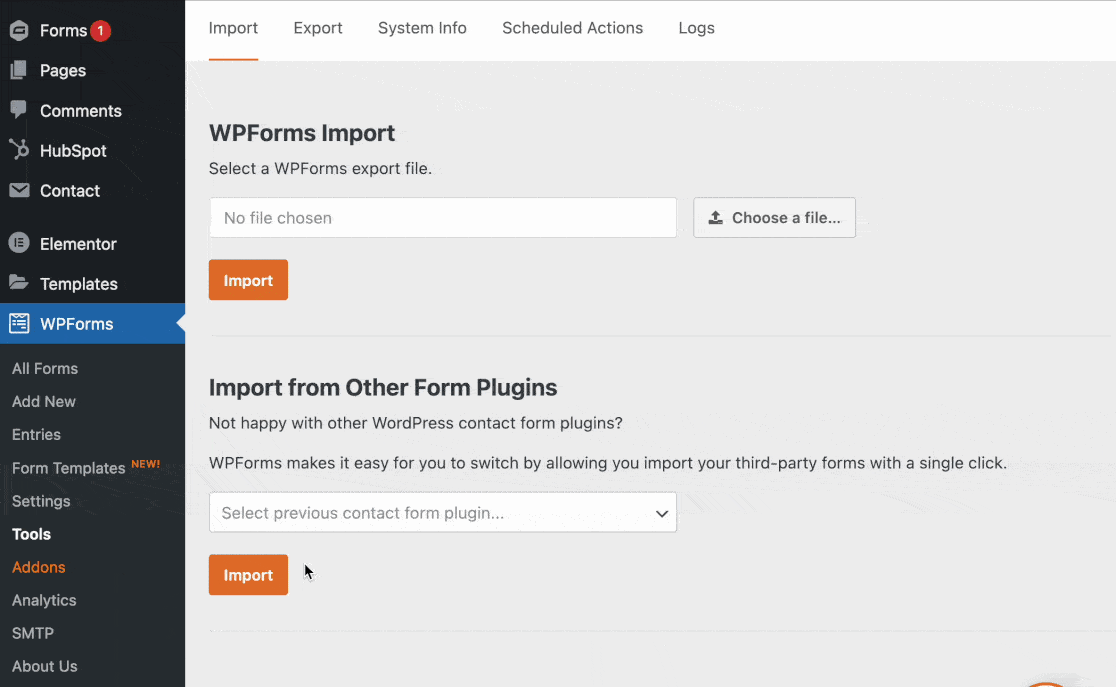The width and height of the screenshot is (1116, 687).
Task: Click Import button under Other Form Plugins
Action: 248,575
